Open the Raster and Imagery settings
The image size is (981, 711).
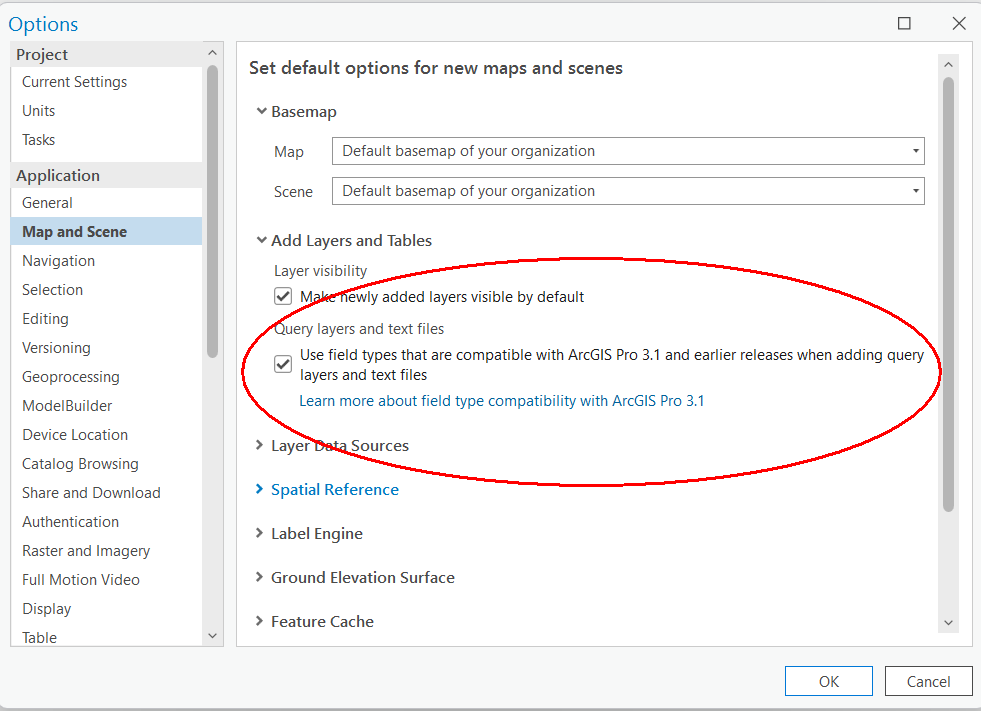85,550
